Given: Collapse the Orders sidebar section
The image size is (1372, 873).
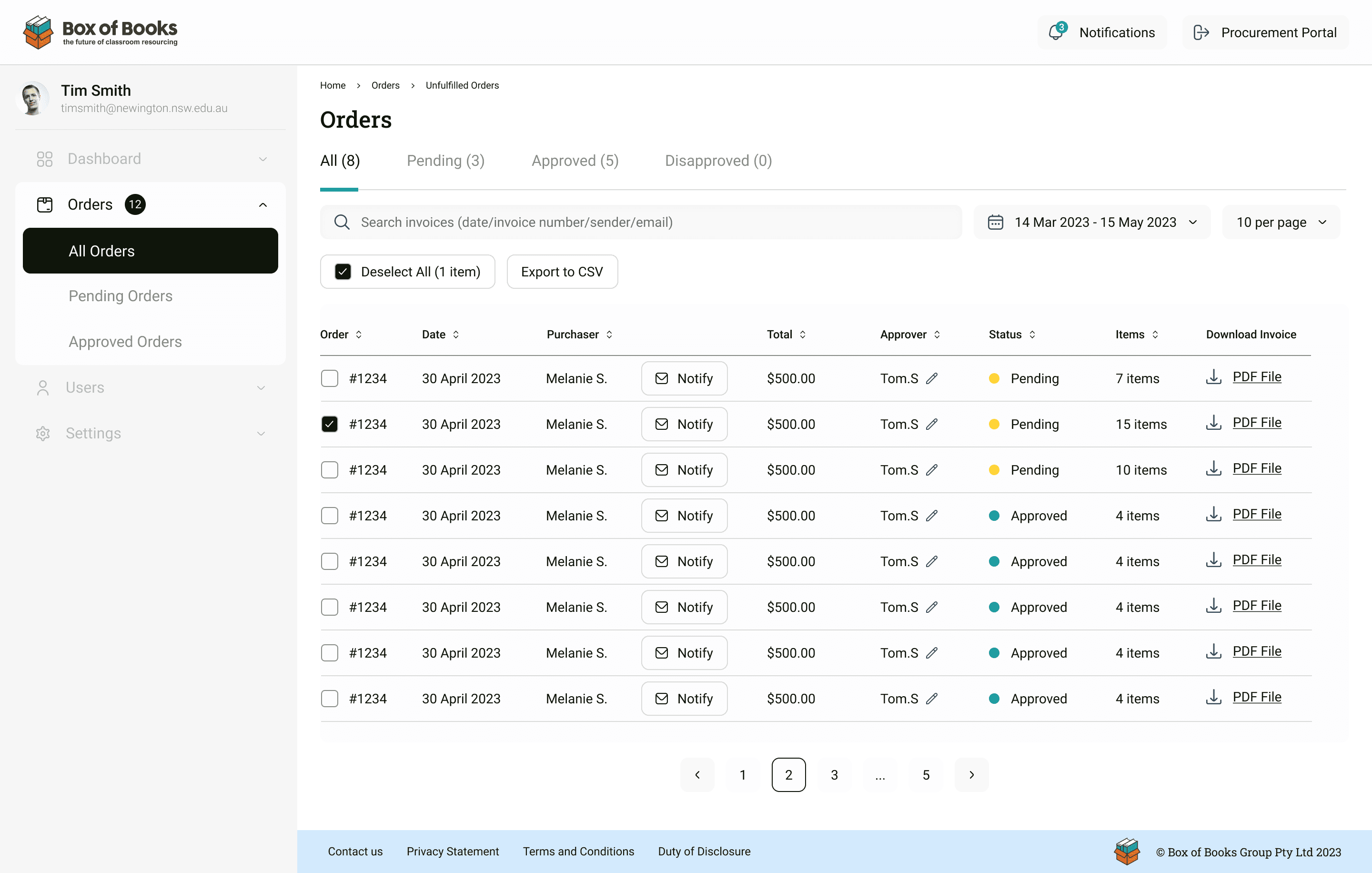Looking at the screenshot, I should (x=262, y=204).
